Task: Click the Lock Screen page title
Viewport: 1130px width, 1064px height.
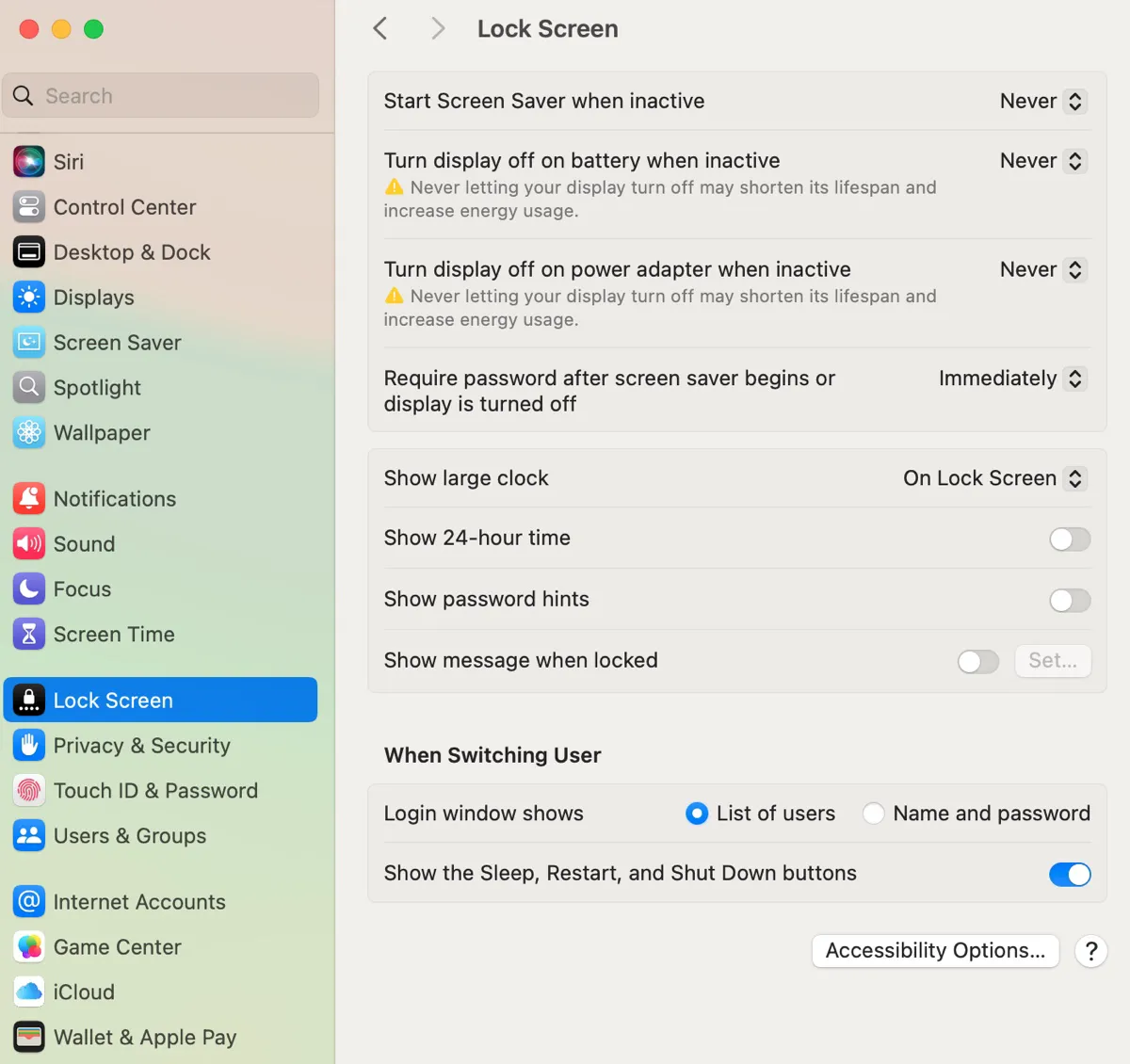Action: (x=548, y=29)
